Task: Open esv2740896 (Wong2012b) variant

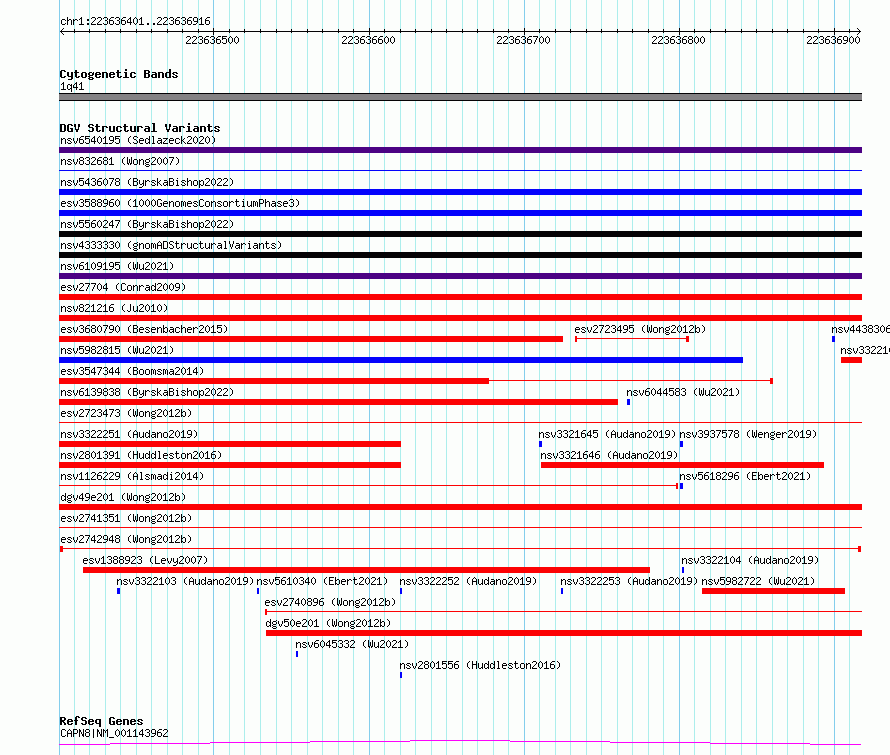Action: [x=330, y=602]
